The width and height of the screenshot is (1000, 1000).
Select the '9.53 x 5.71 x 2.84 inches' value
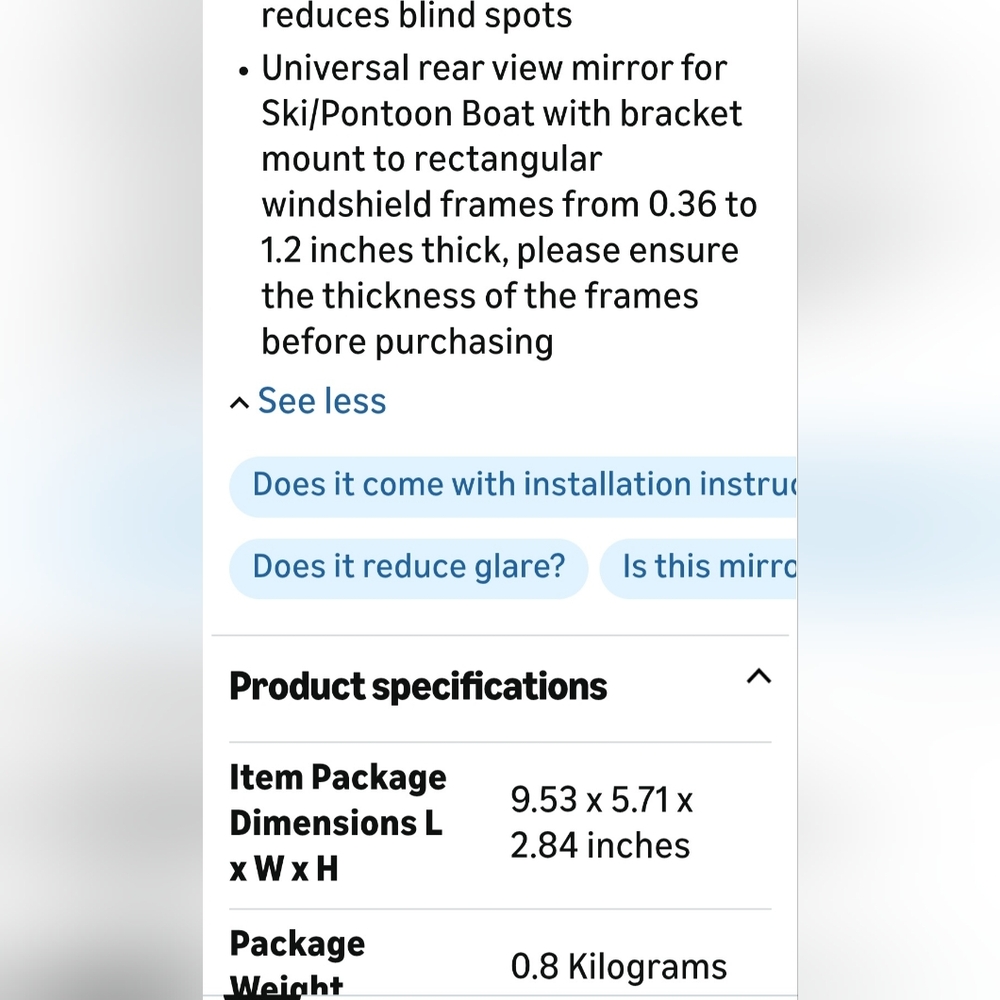(601, 823)
